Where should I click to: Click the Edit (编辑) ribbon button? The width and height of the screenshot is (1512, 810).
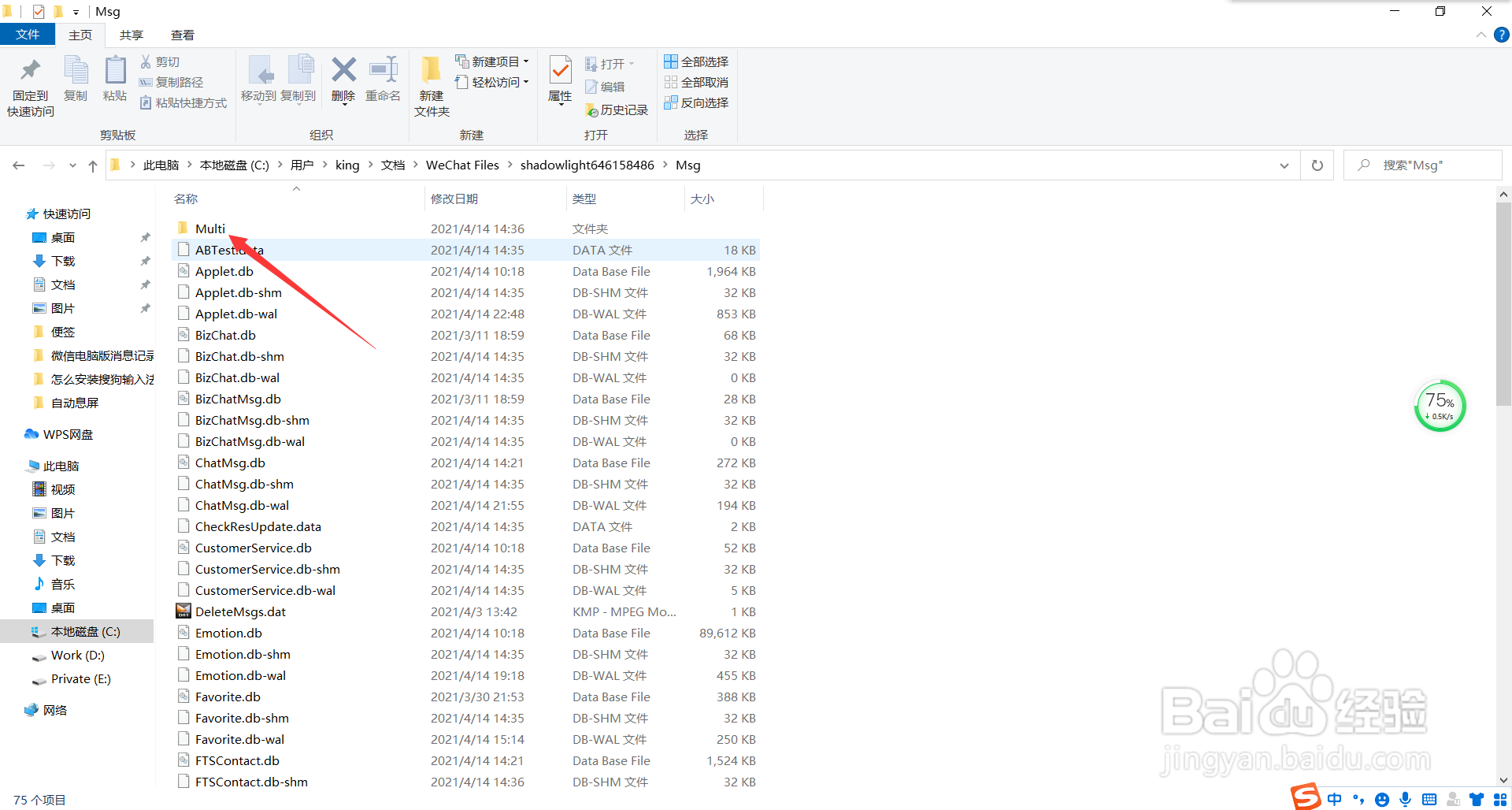[x=605, y=87]
